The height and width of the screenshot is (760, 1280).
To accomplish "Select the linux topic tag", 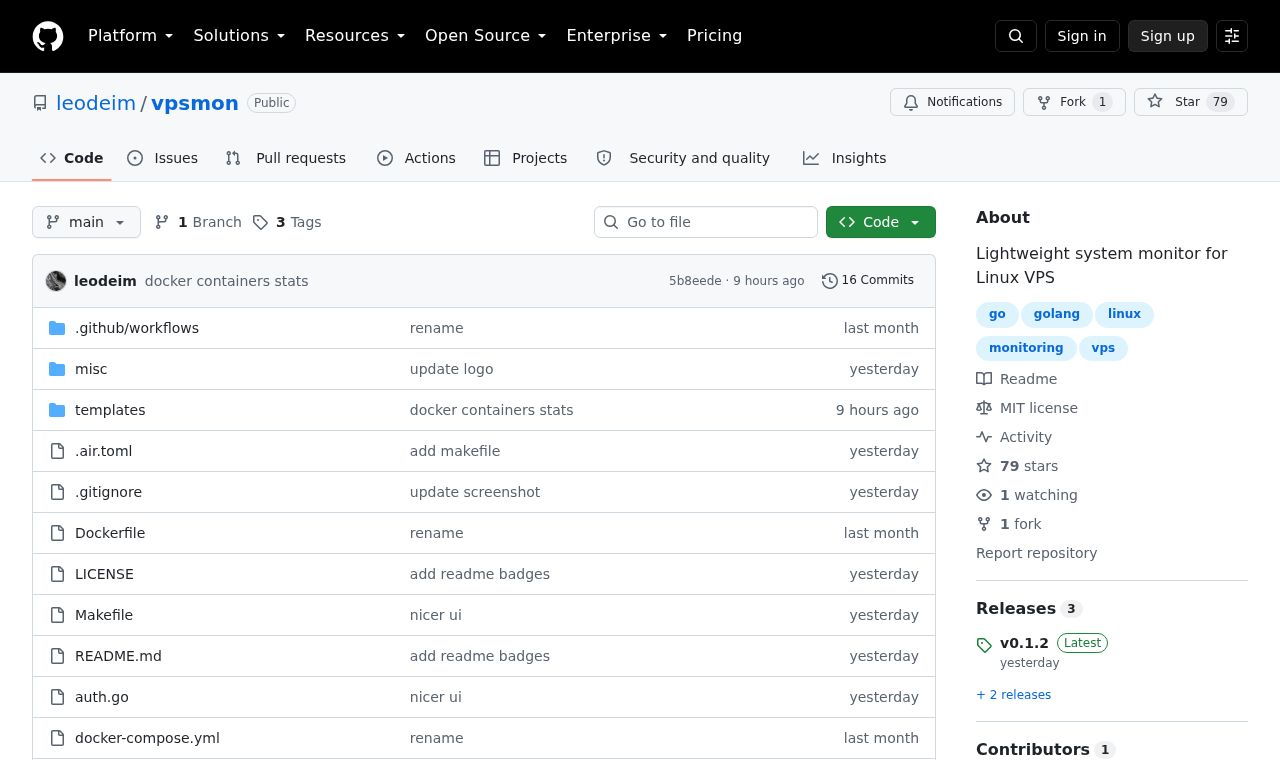I will (x=1124, y=314).
